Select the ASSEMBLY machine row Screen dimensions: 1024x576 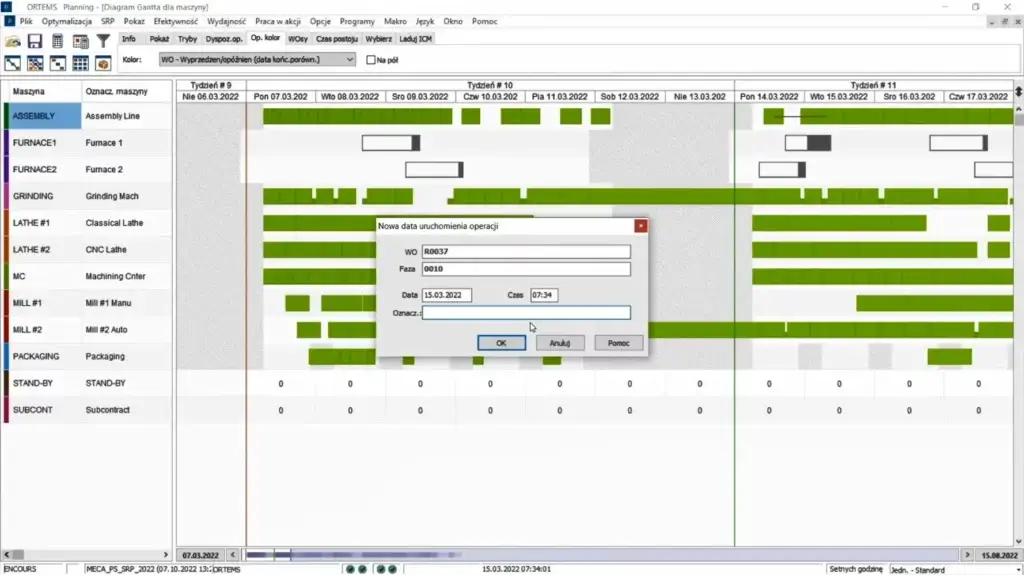45,116
